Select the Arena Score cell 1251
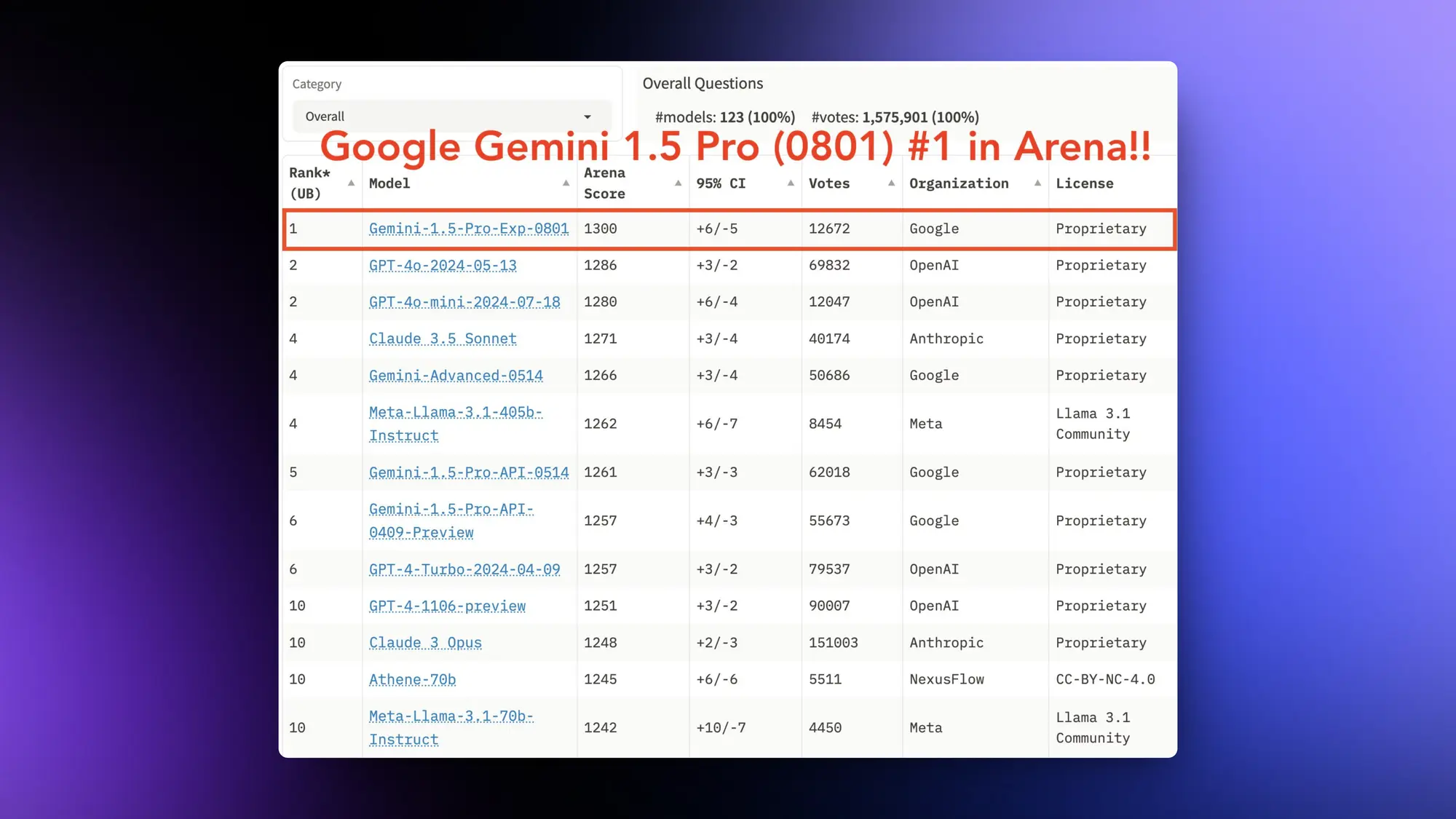 600,606
